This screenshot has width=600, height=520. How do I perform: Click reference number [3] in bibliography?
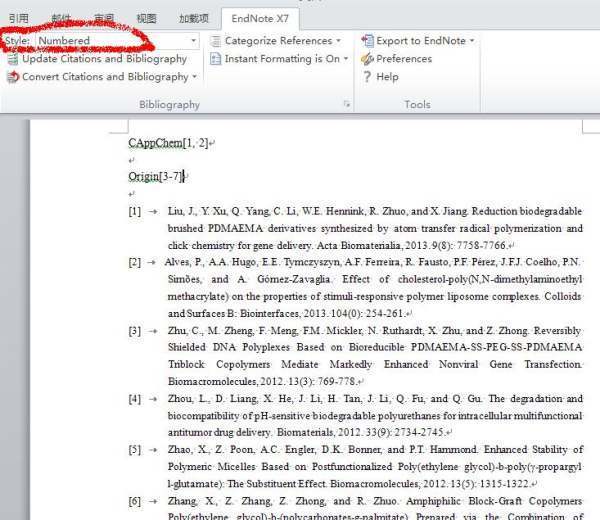click(x=135, y=331)
